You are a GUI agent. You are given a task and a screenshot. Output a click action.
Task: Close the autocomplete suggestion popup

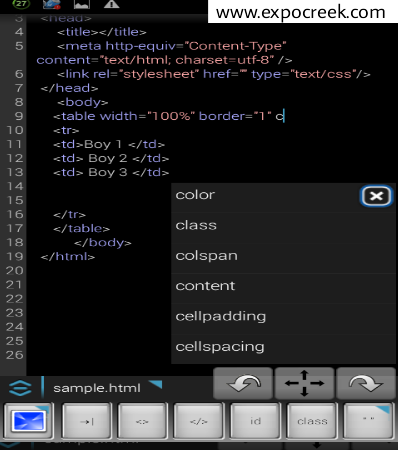pyautogui.click(x=376, y=196)
